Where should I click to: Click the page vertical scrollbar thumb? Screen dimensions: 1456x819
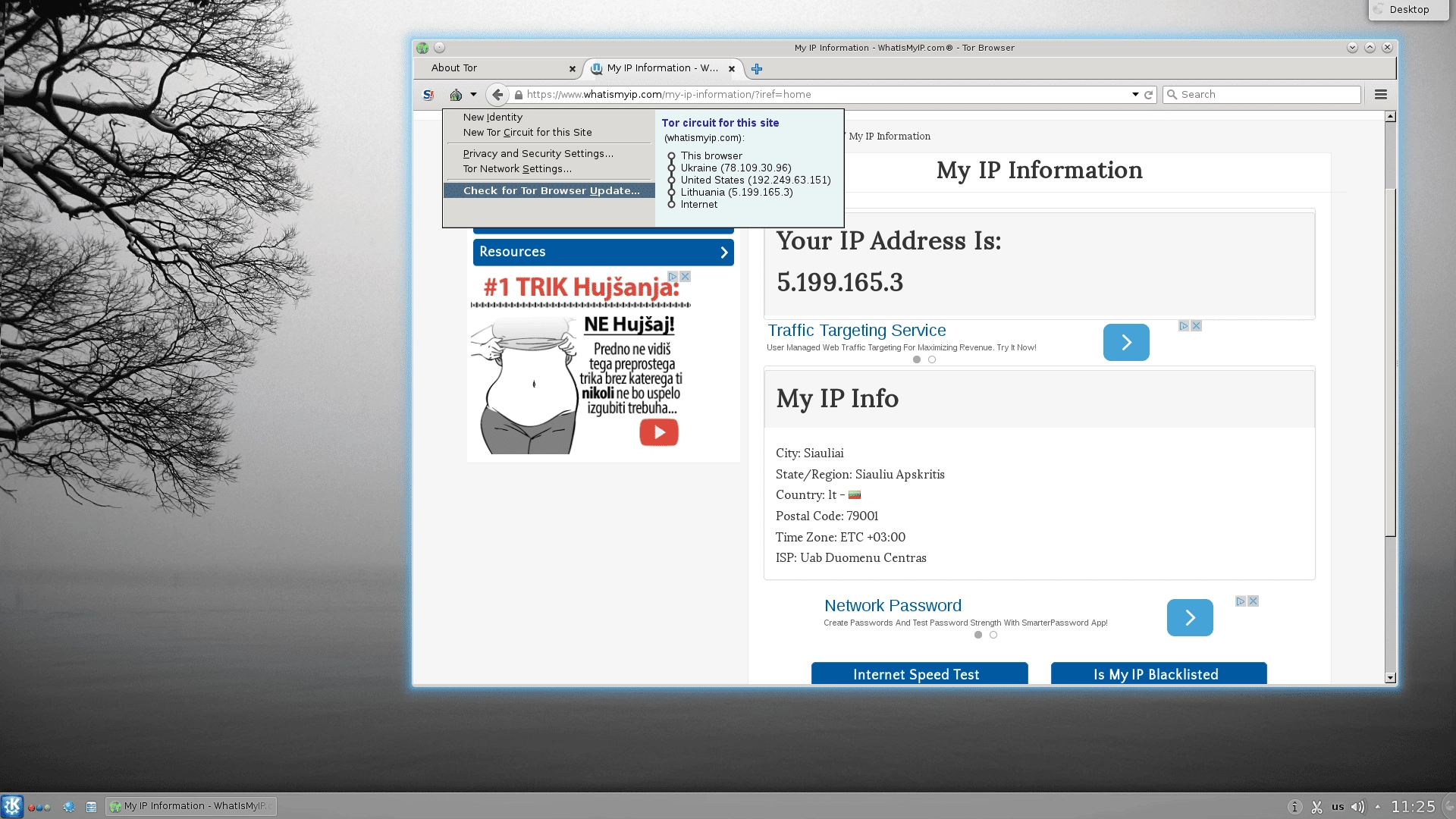point(1390,361)
